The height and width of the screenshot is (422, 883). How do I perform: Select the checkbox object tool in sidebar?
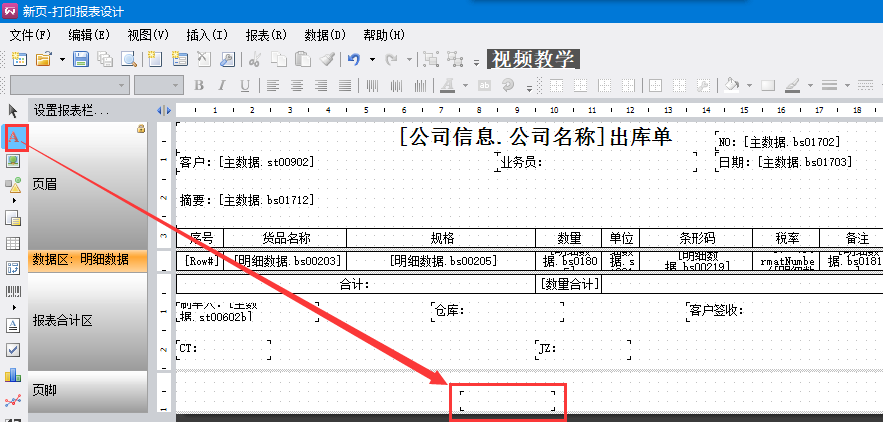pos(14,350)
